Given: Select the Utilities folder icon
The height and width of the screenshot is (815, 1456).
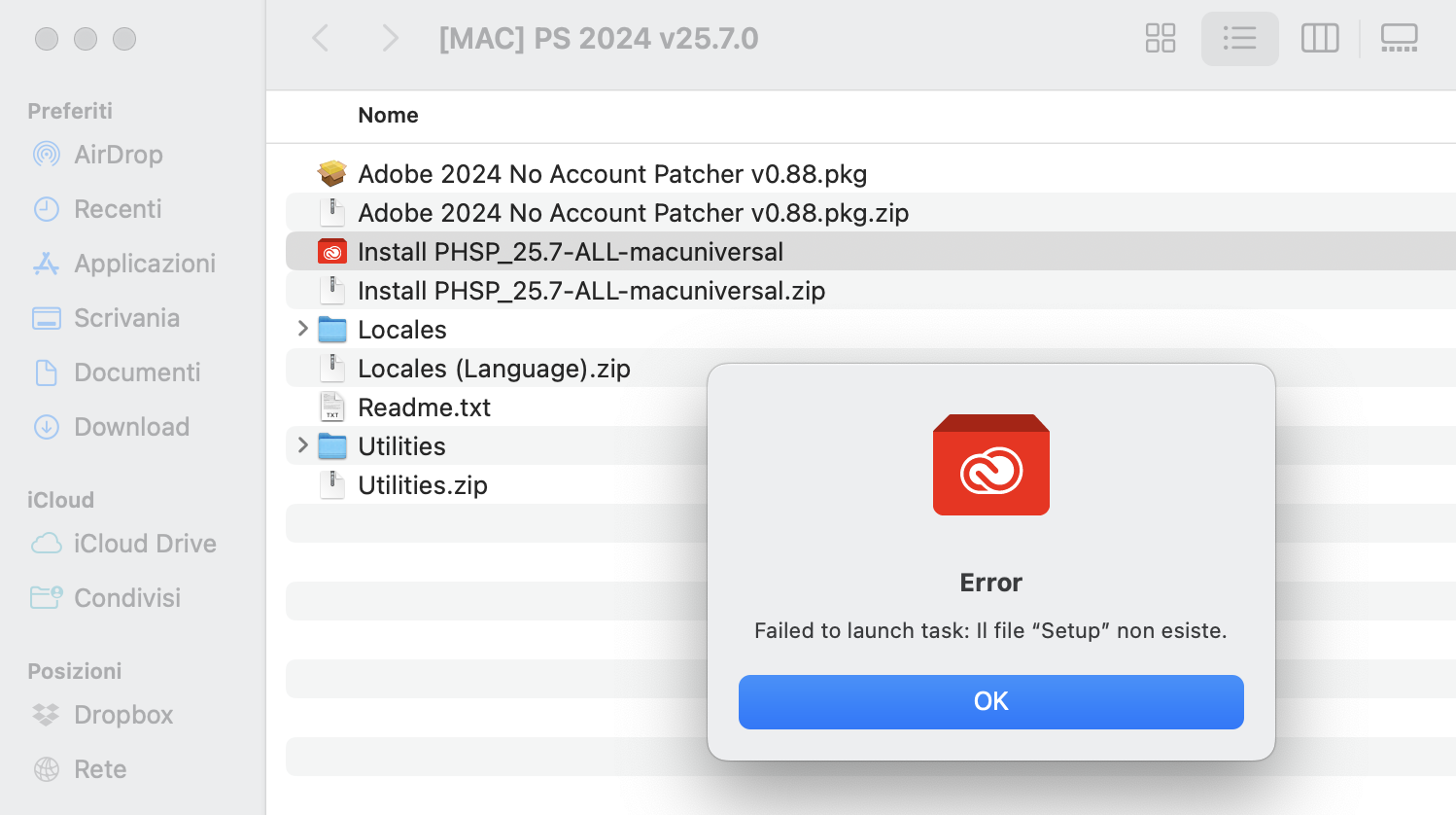Looking at the screenshot, I should (x=332, y=446).
